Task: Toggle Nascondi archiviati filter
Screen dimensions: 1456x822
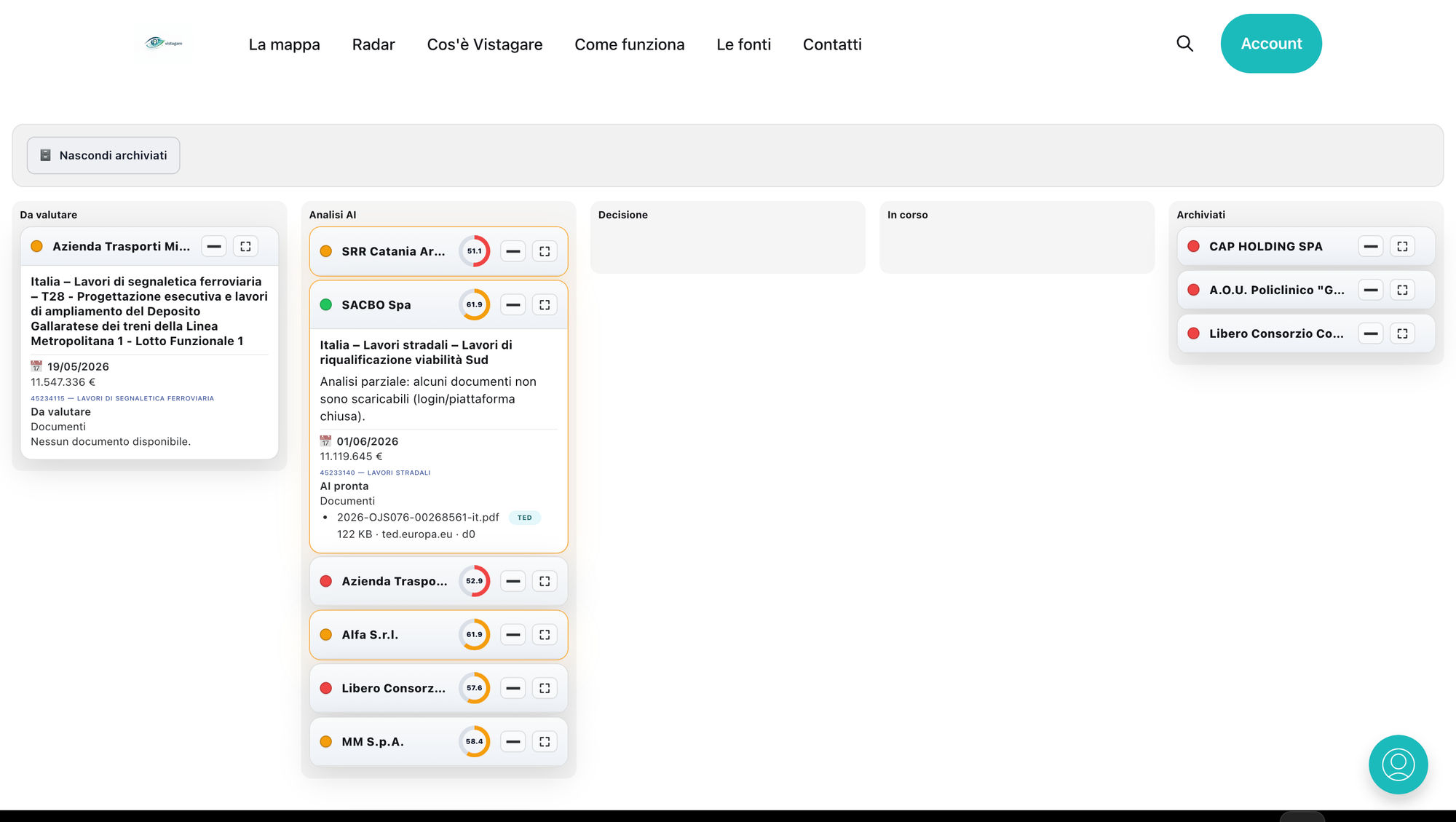Action: click(103, 156)
